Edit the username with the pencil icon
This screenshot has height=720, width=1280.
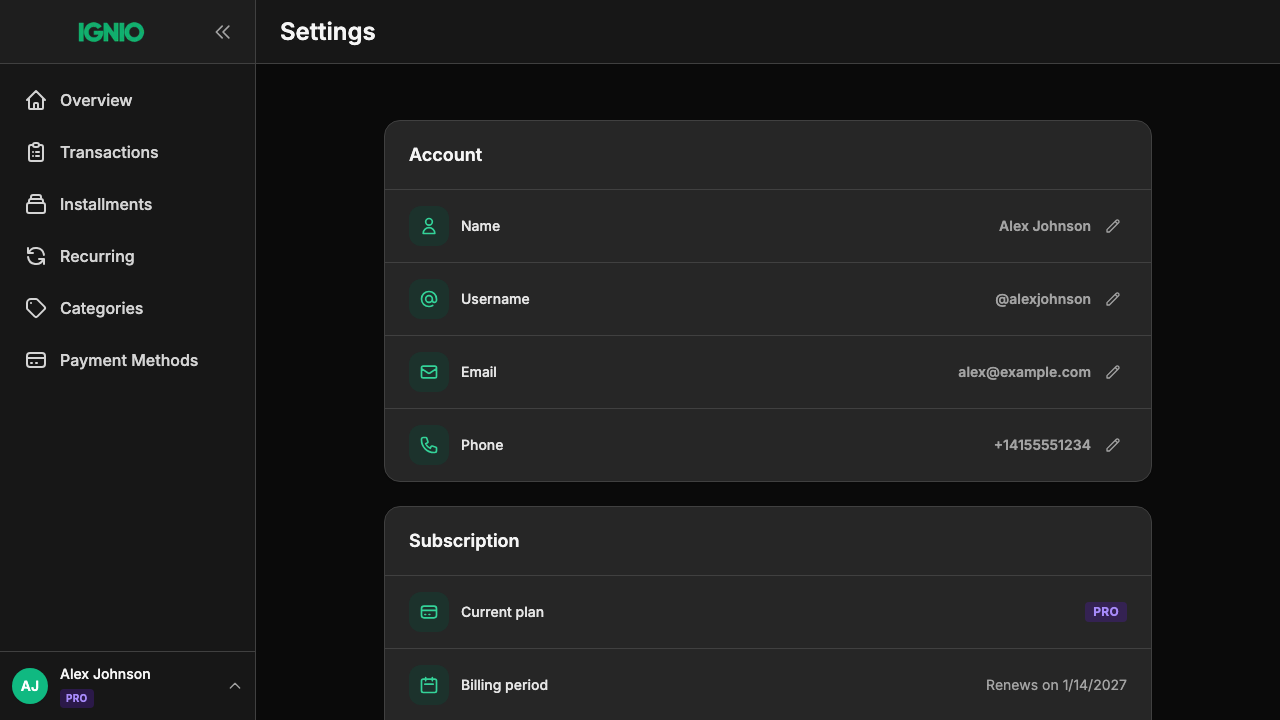click(x=1113, y=299)
